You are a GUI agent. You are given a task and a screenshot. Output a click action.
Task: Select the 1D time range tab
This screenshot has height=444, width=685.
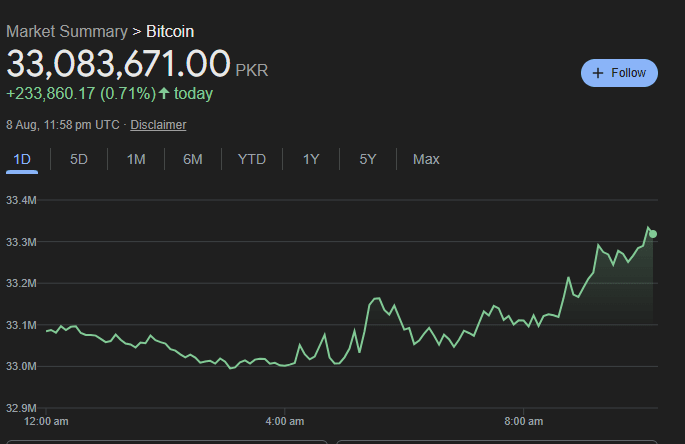pyautogui.click(x=22, y=159)
